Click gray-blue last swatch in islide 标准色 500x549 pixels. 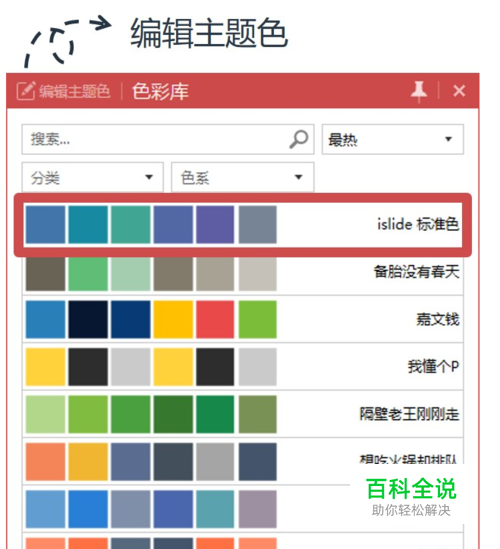click(x=258, y=224)
